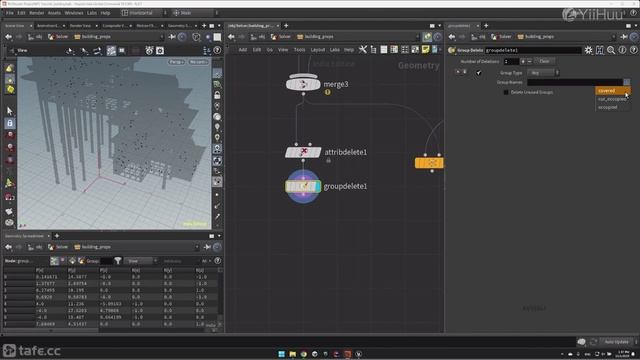The width and height of the screenshot is (640, 360).
Task: Click the Group filter field in spreadsheet
Action: coord(106,261)
